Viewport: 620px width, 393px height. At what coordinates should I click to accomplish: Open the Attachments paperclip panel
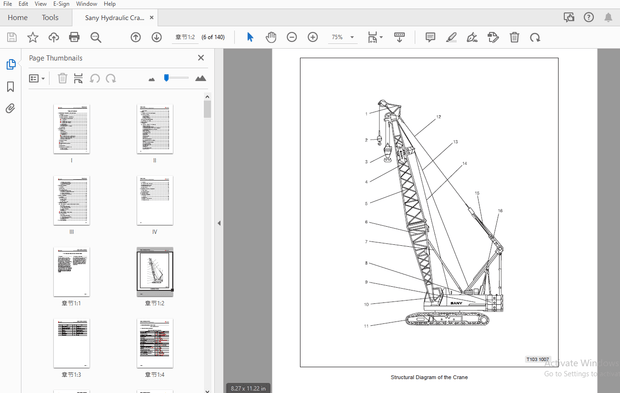click(x=11, y=108)
